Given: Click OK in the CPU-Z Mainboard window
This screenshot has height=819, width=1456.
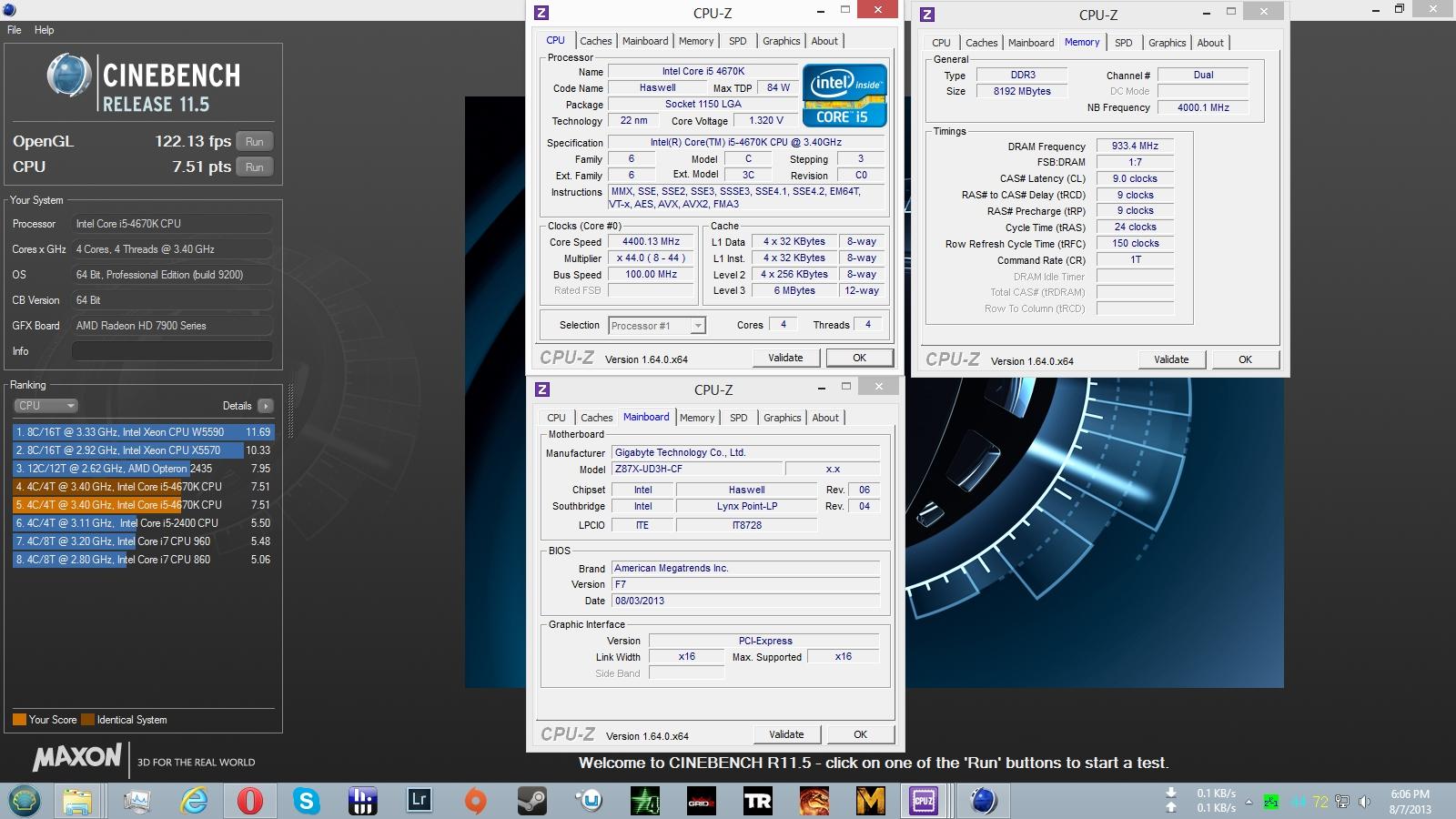Looking at the screenshot, I should (x=860, y=734).
